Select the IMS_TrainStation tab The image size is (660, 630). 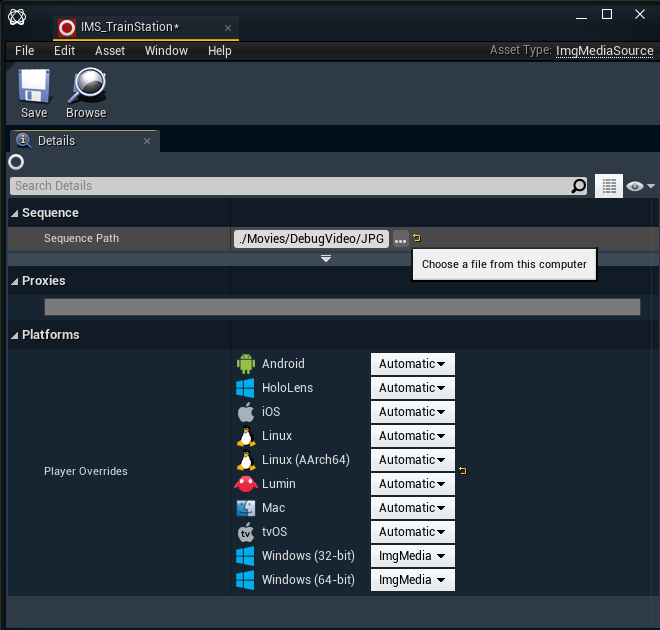(130, 28)
